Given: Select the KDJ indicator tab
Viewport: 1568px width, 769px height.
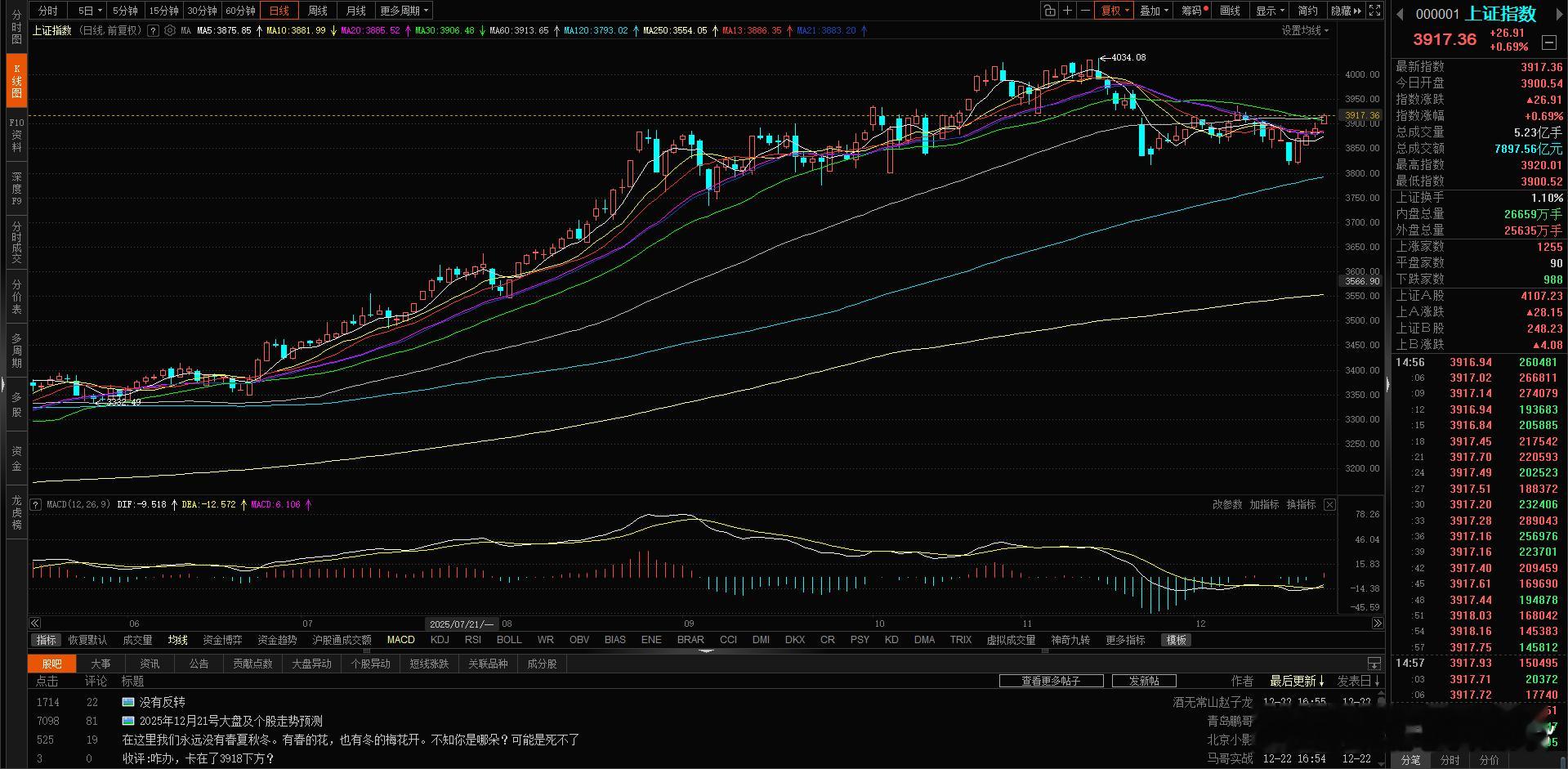Looking at the screenshot, I should (440, 640).
